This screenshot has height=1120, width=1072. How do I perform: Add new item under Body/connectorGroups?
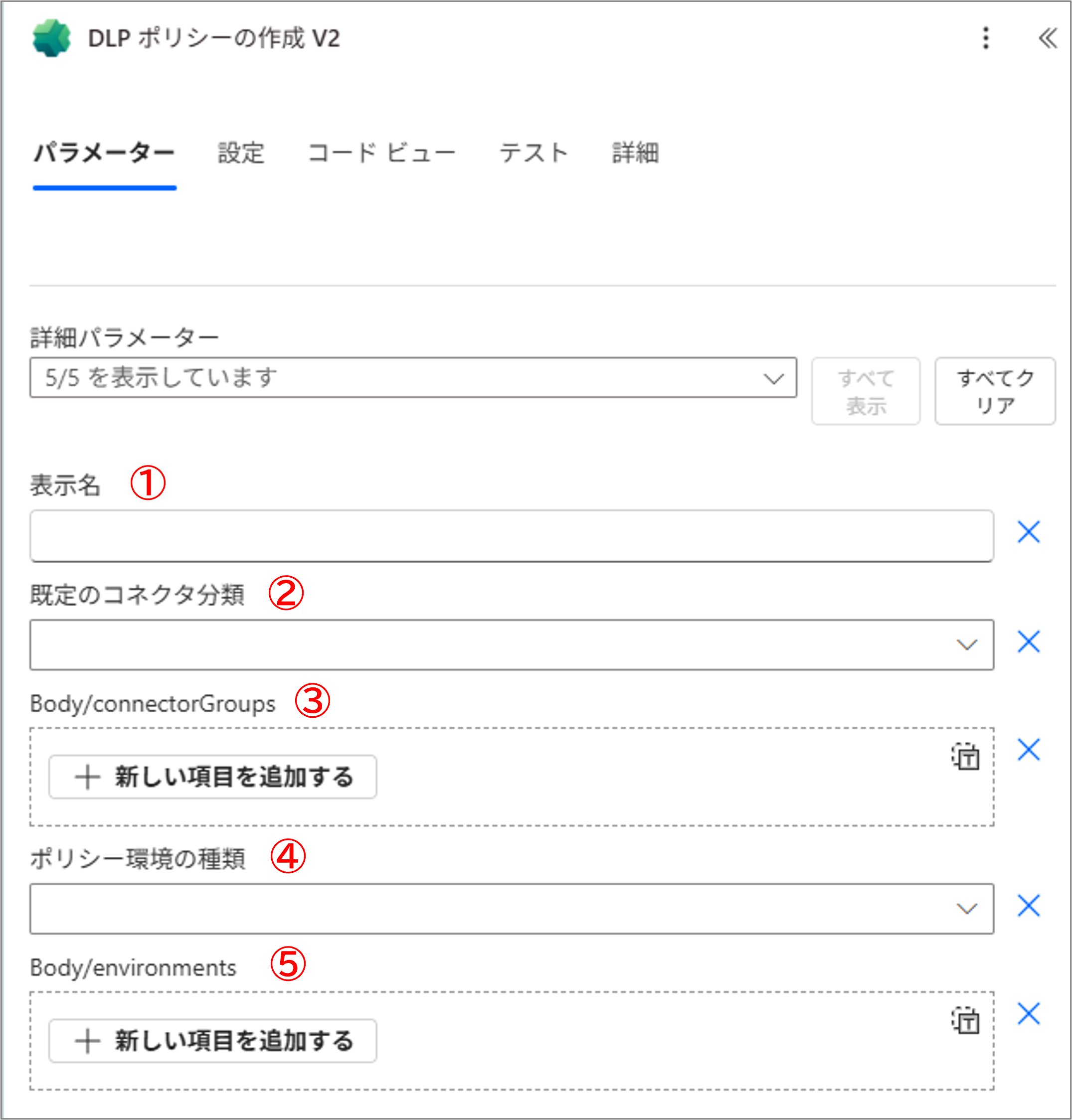212,777
